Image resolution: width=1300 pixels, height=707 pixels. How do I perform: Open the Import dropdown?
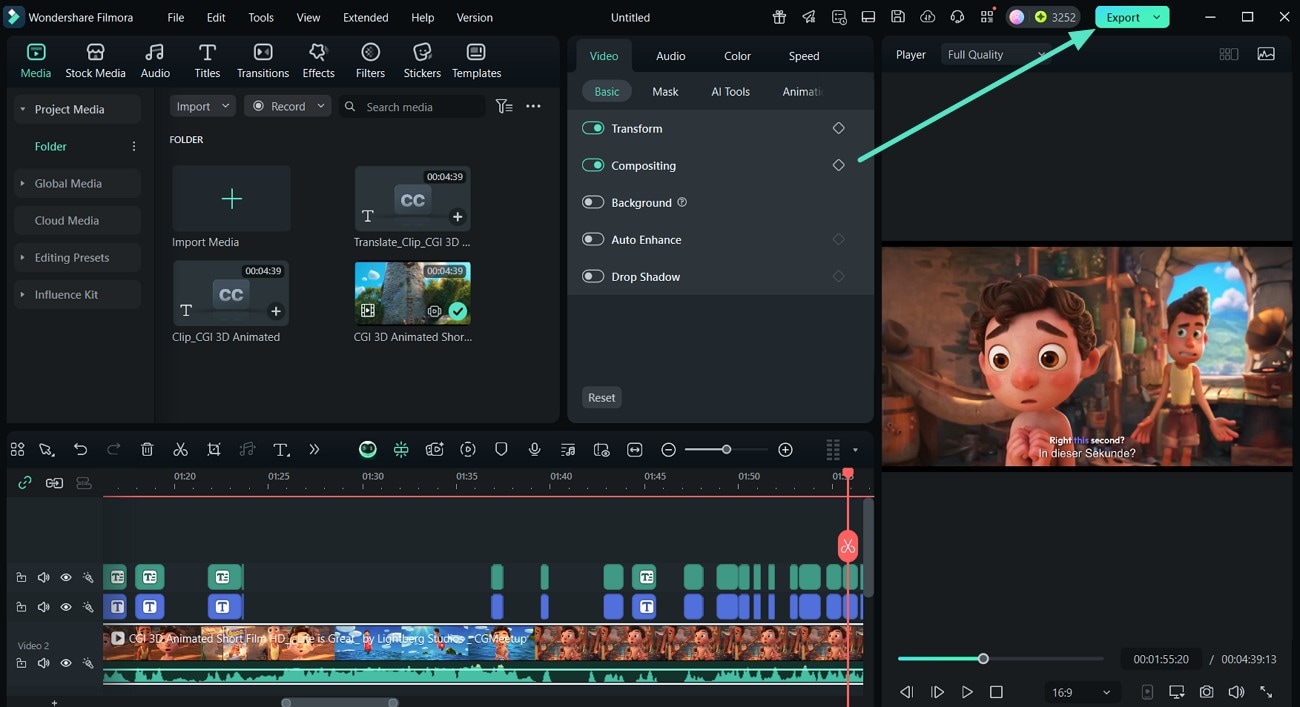coord(202,106)
